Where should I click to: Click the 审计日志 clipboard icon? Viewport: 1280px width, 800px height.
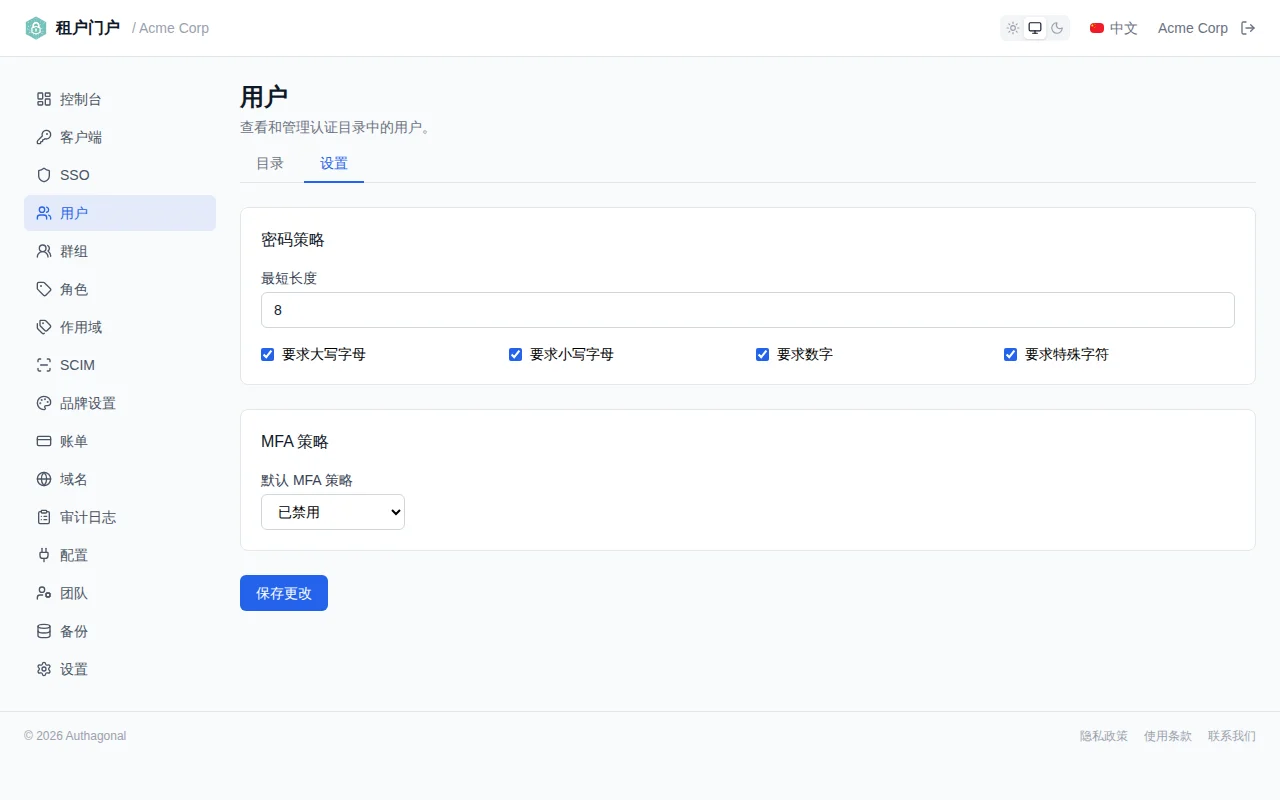click(44, 517)
